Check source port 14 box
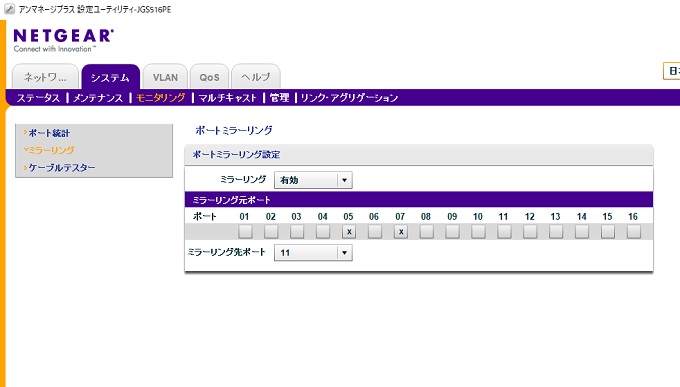The image size is (680, 387). pos(582,232)
